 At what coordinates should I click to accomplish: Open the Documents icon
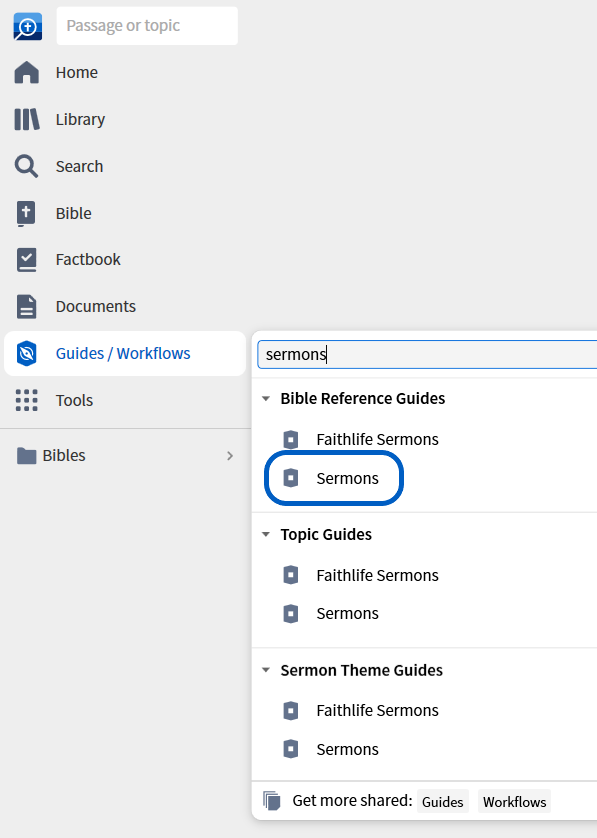click(x=26, y=307)
